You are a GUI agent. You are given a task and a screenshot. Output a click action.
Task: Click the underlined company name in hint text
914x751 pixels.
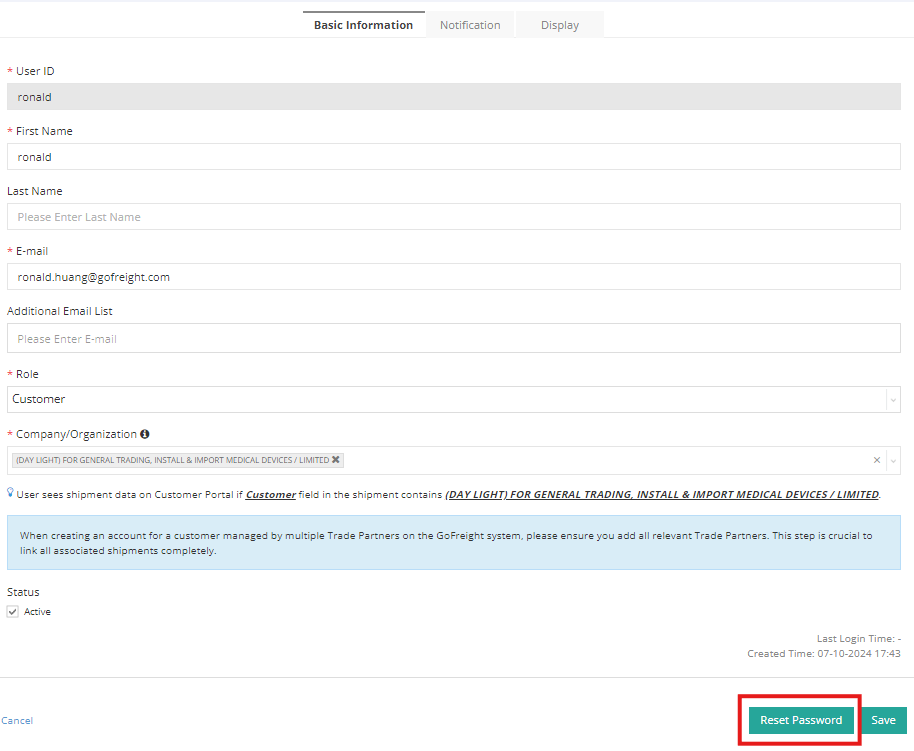tap(661, 494)
